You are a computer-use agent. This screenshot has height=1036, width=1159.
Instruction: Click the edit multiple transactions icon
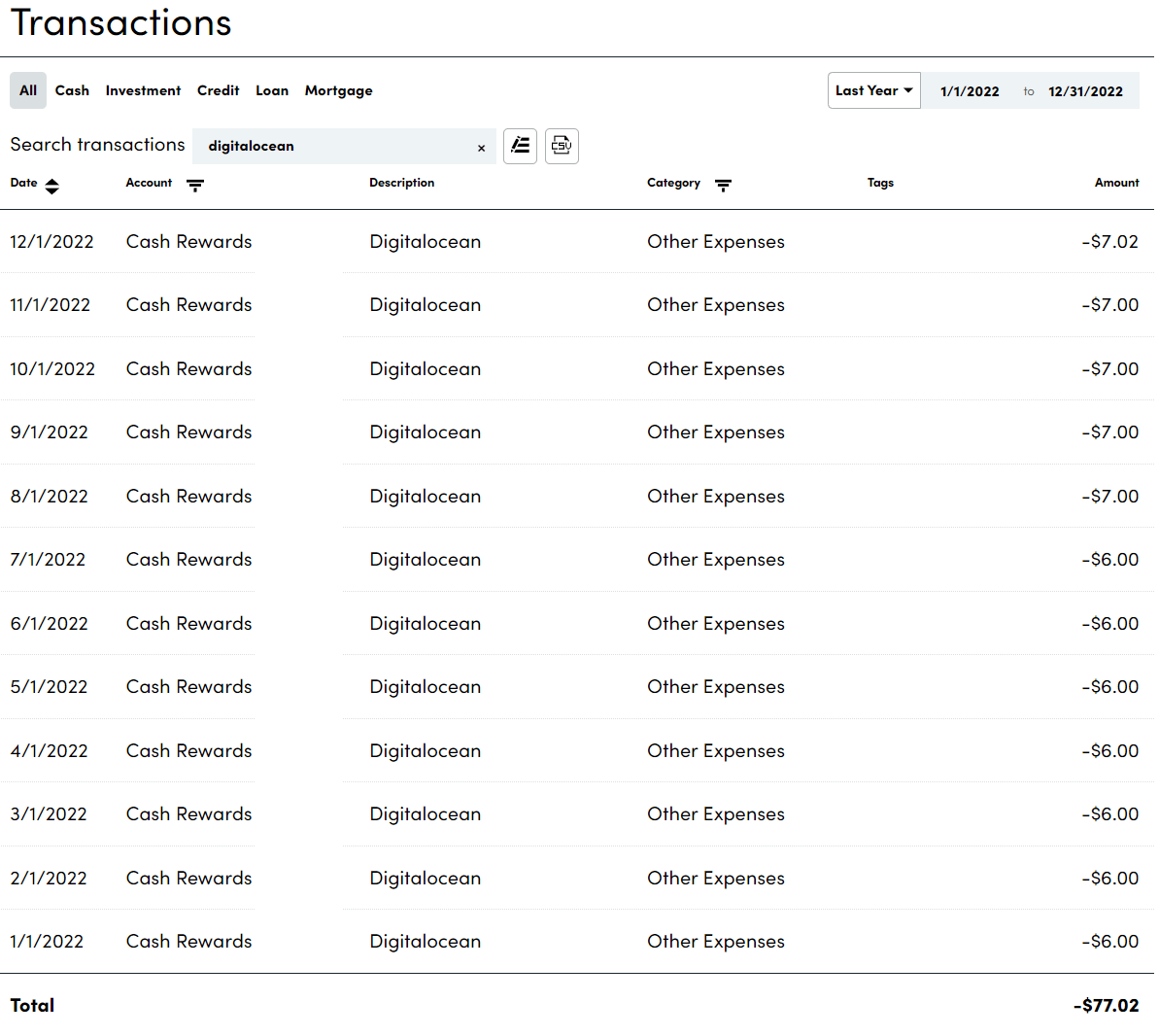pos(521,146)
